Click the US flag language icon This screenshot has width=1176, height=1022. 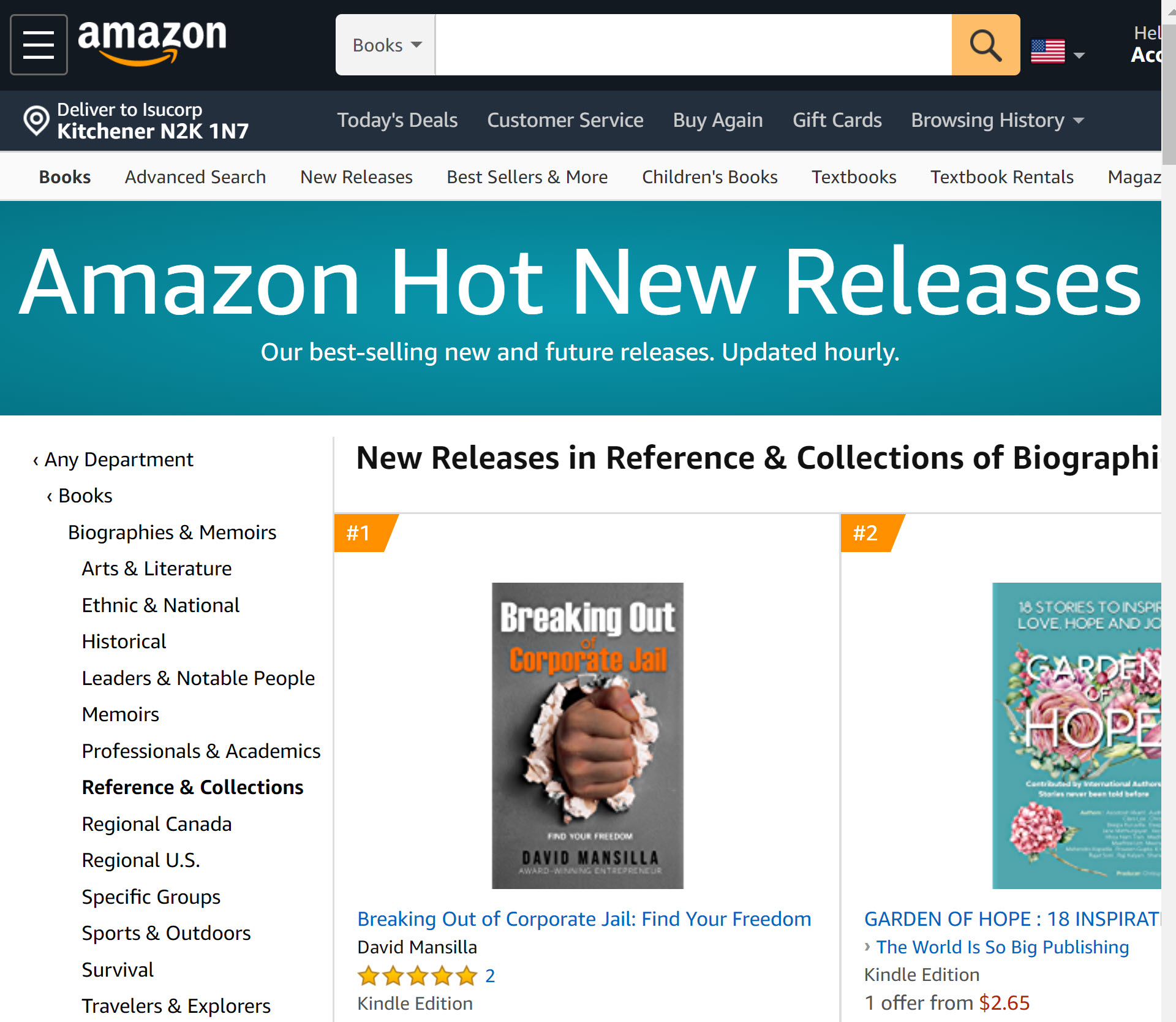coord(1047,51)
